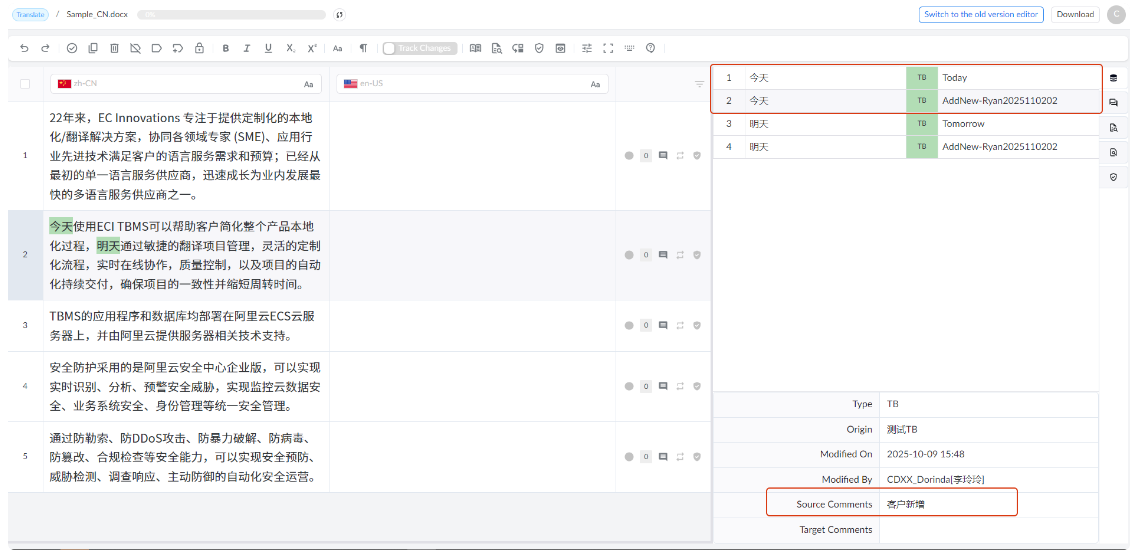Click the highlighted term 明天 in segment 2

(109, 246)
